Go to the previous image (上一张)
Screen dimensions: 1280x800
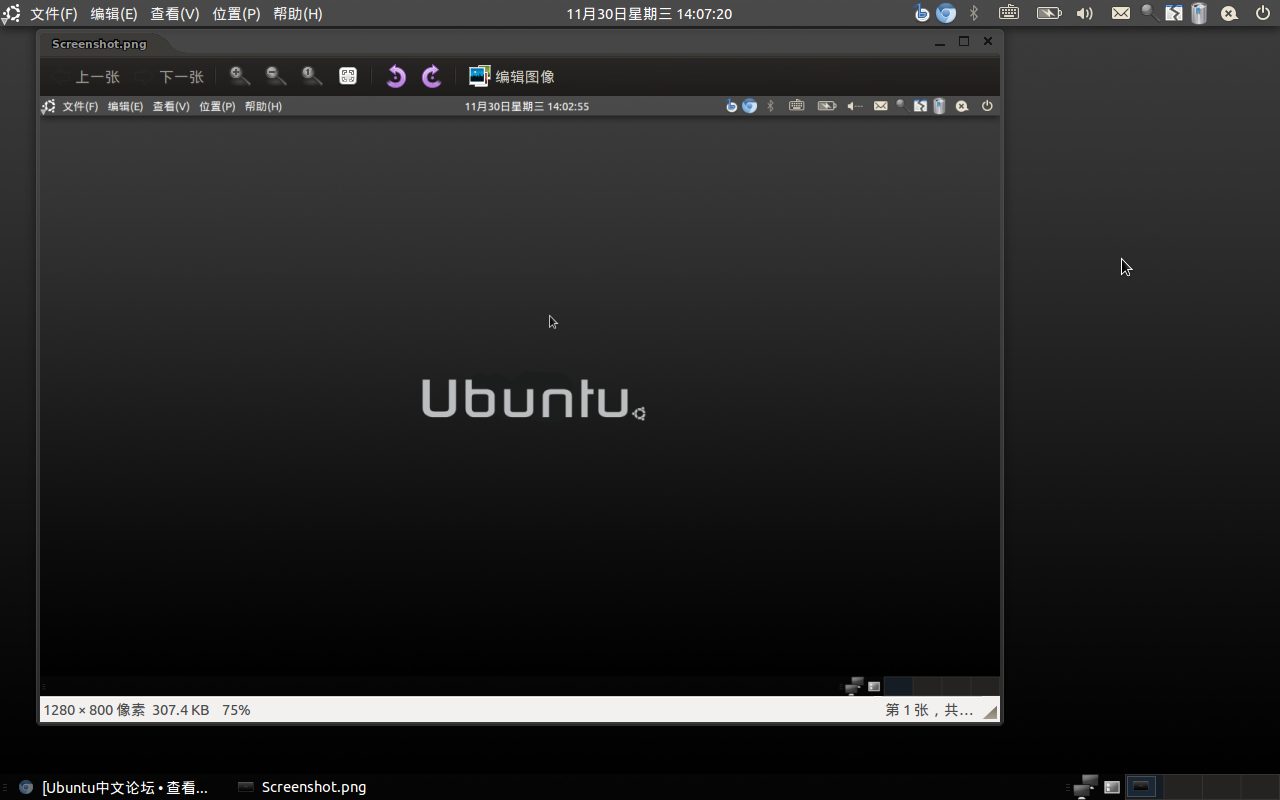[86, 77]
